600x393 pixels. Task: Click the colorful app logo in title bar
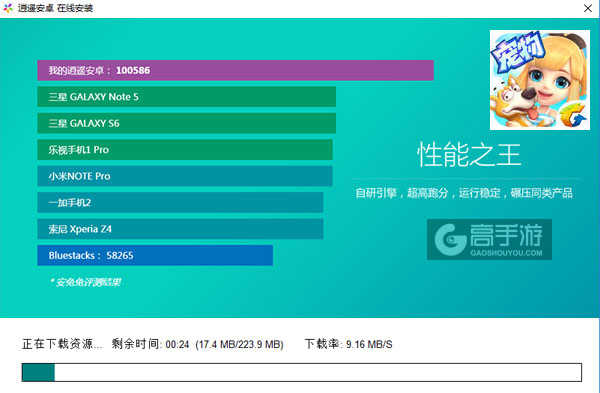pos(8,8)
